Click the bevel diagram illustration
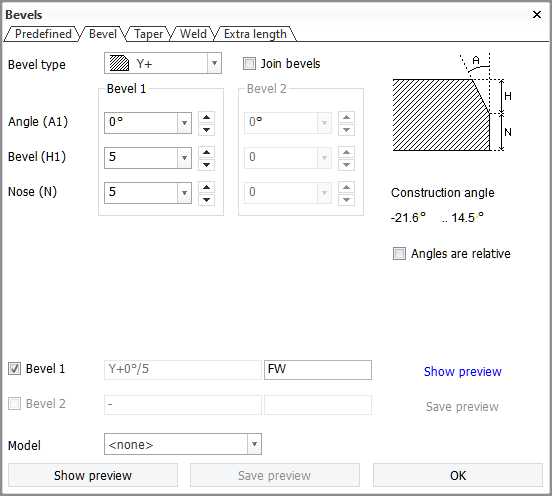Screen dimensions: 552x496 (452, 103)
